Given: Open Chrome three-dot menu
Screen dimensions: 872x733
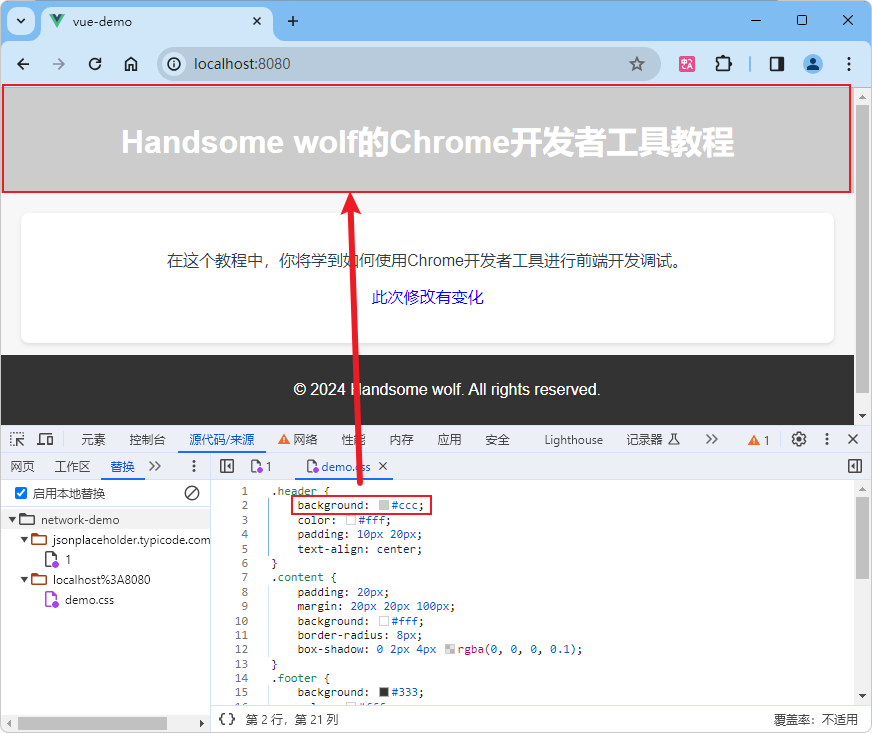Looking at the screenshot, I should tap(849, 64).
